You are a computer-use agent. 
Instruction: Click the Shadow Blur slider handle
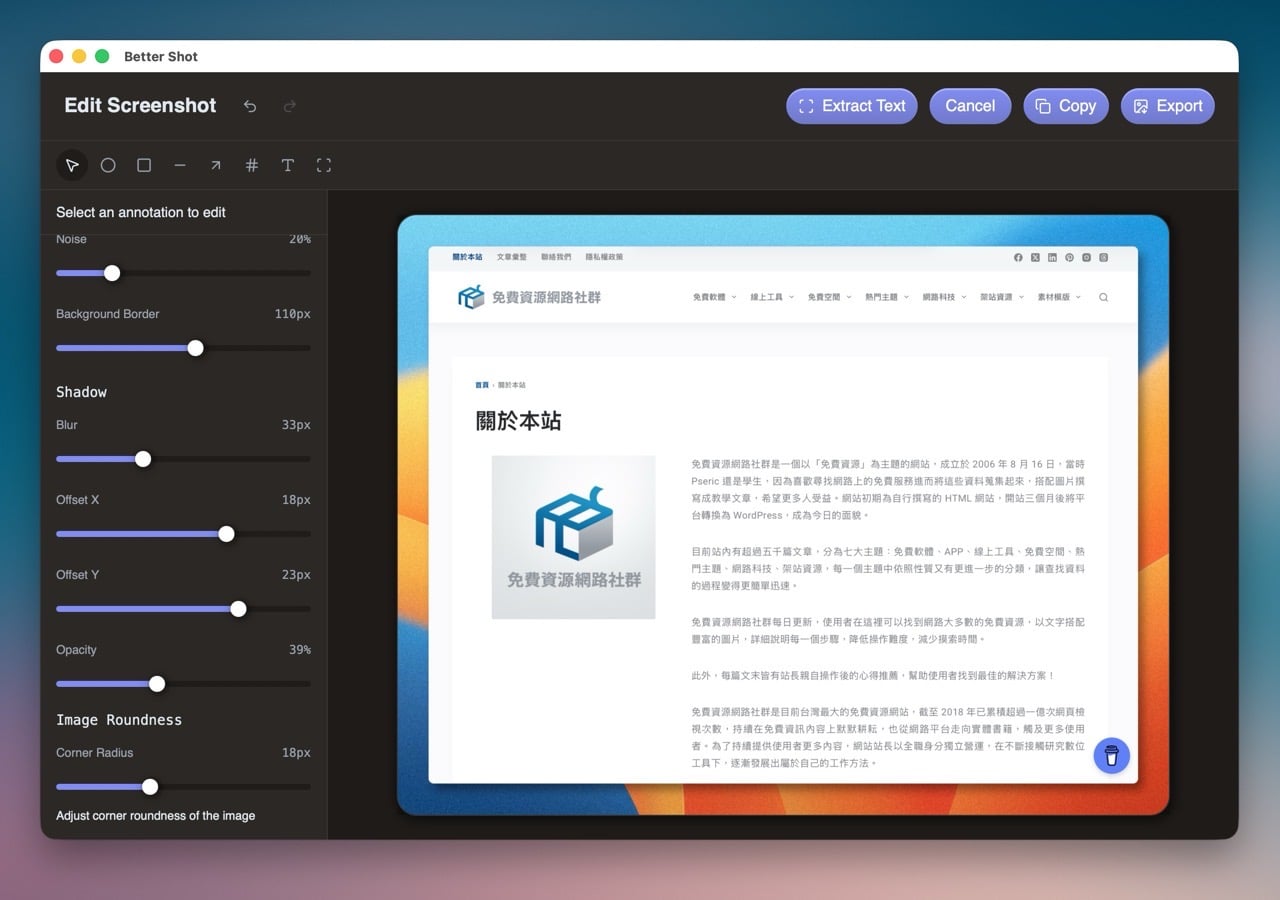coord(143,459)
